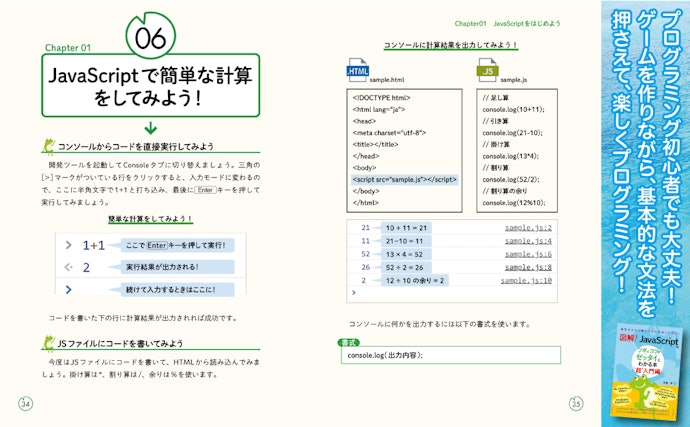Click the 06 section number badge

pos(150,37)
